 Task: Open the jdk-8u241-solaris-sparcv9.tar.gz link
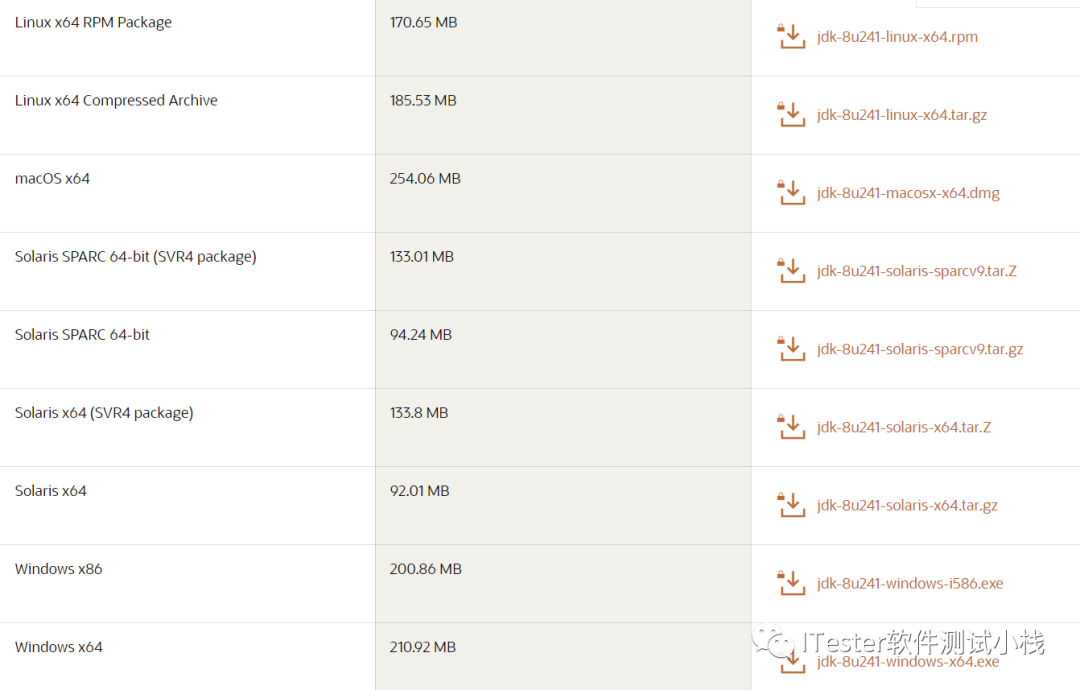click(x=920, y=349)
